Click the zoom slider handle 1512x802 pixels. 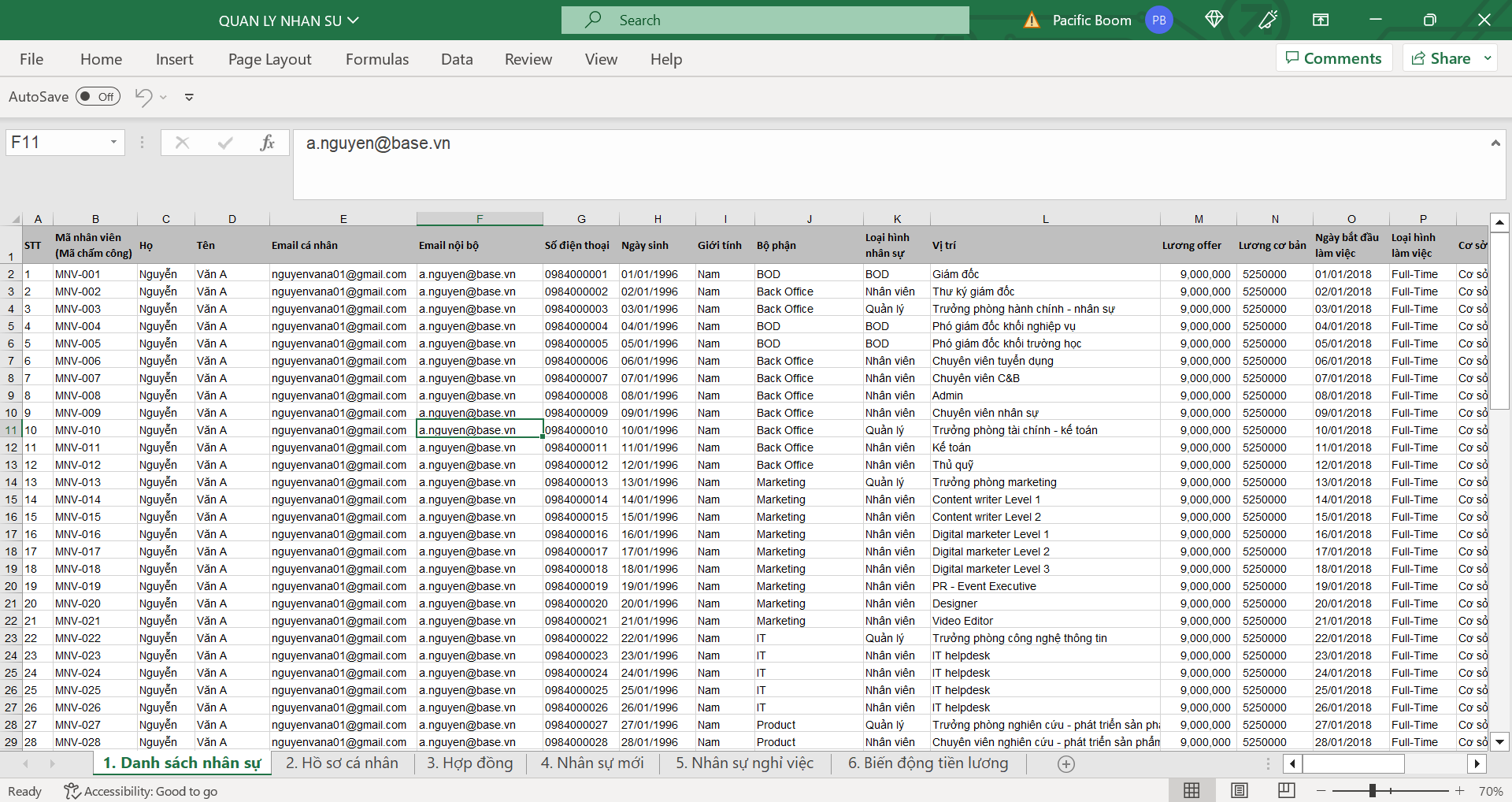[1373, 790]
